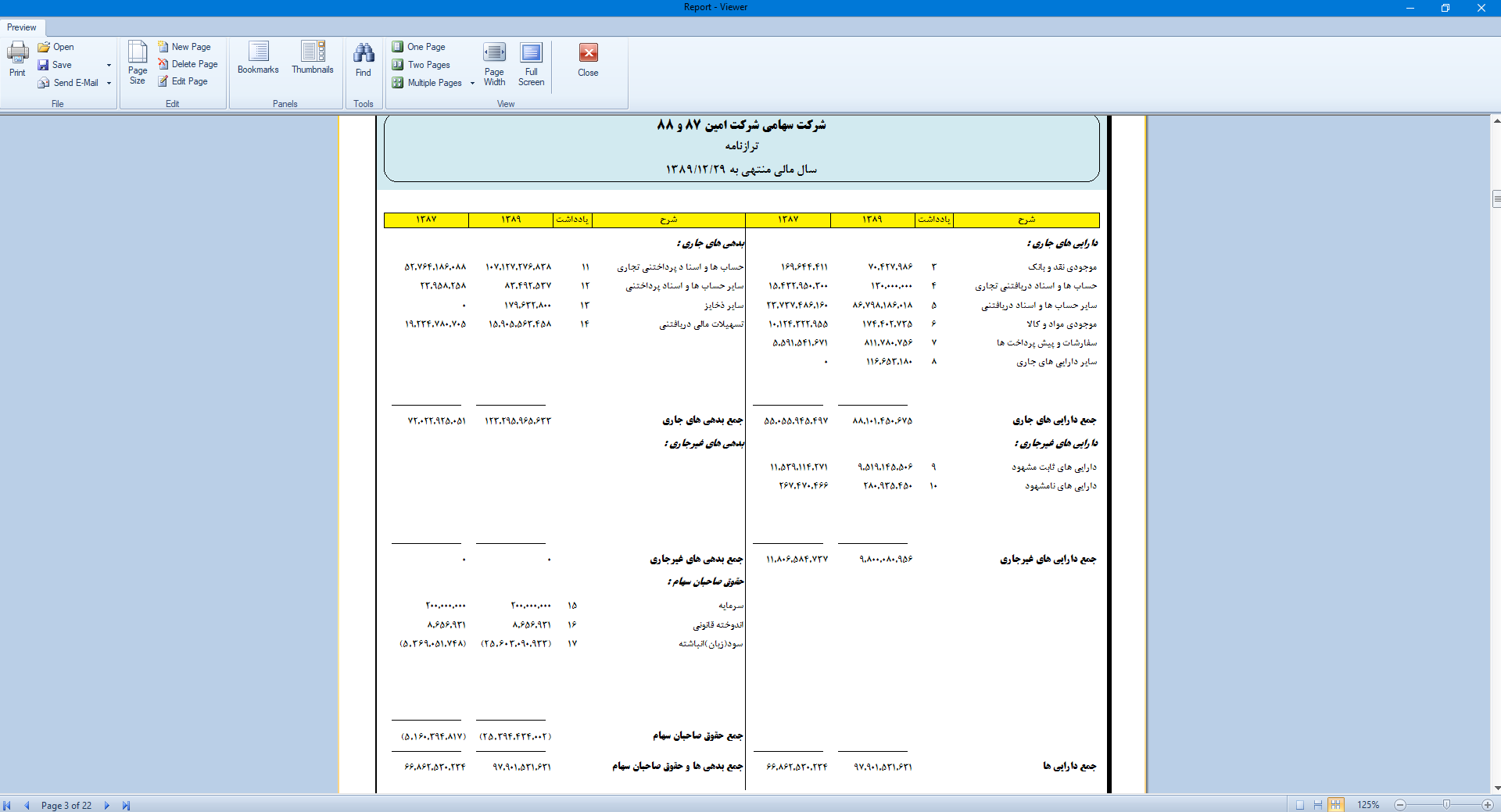The width and height of the screenshot is (1501, 812).
Task: Expand the Save dropdown arrow
Action: [109, 66]
